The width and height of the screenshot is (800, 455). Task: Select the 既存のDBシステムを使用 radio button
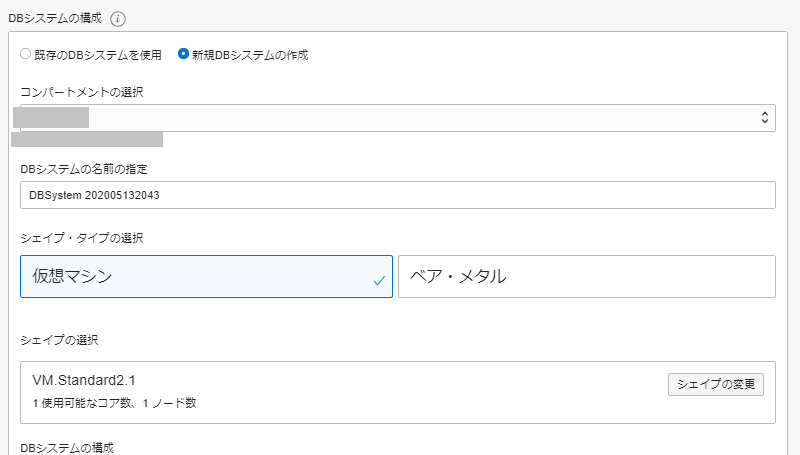point(26,54)
